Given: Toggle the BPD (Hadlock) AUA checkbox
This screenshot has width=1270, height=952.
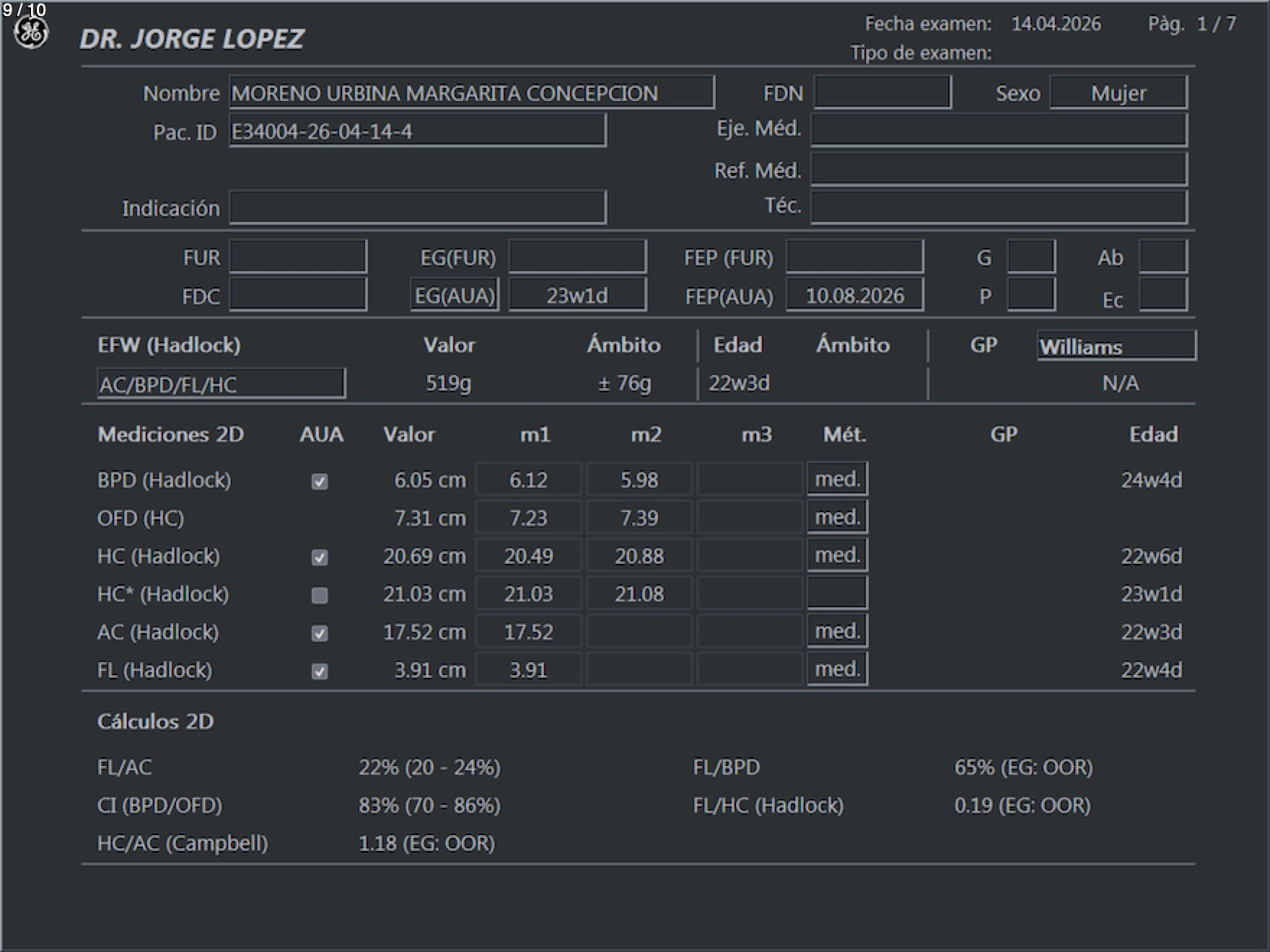Looking at the screenshot, I should 320,481.
